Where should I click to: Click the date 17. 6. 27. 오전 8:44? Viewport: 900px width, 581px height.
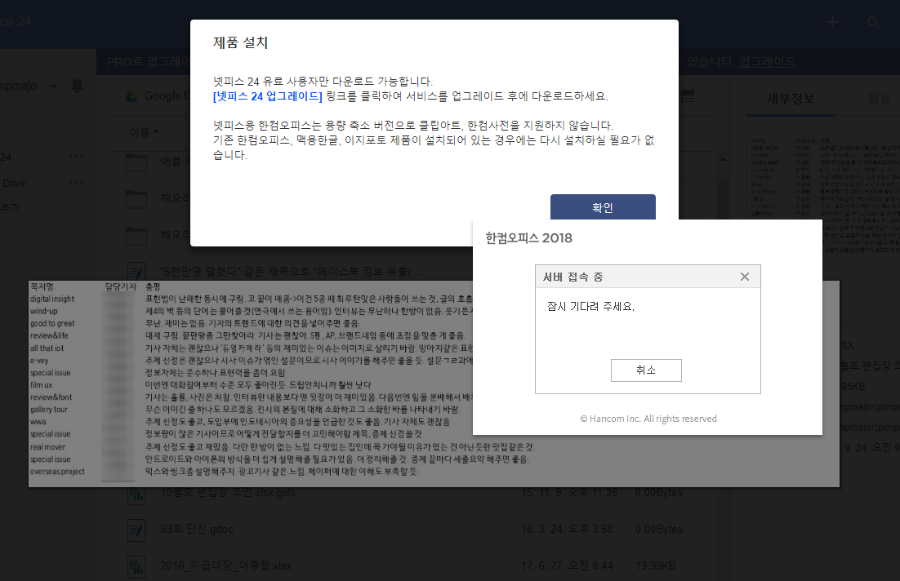pos(567,566)
